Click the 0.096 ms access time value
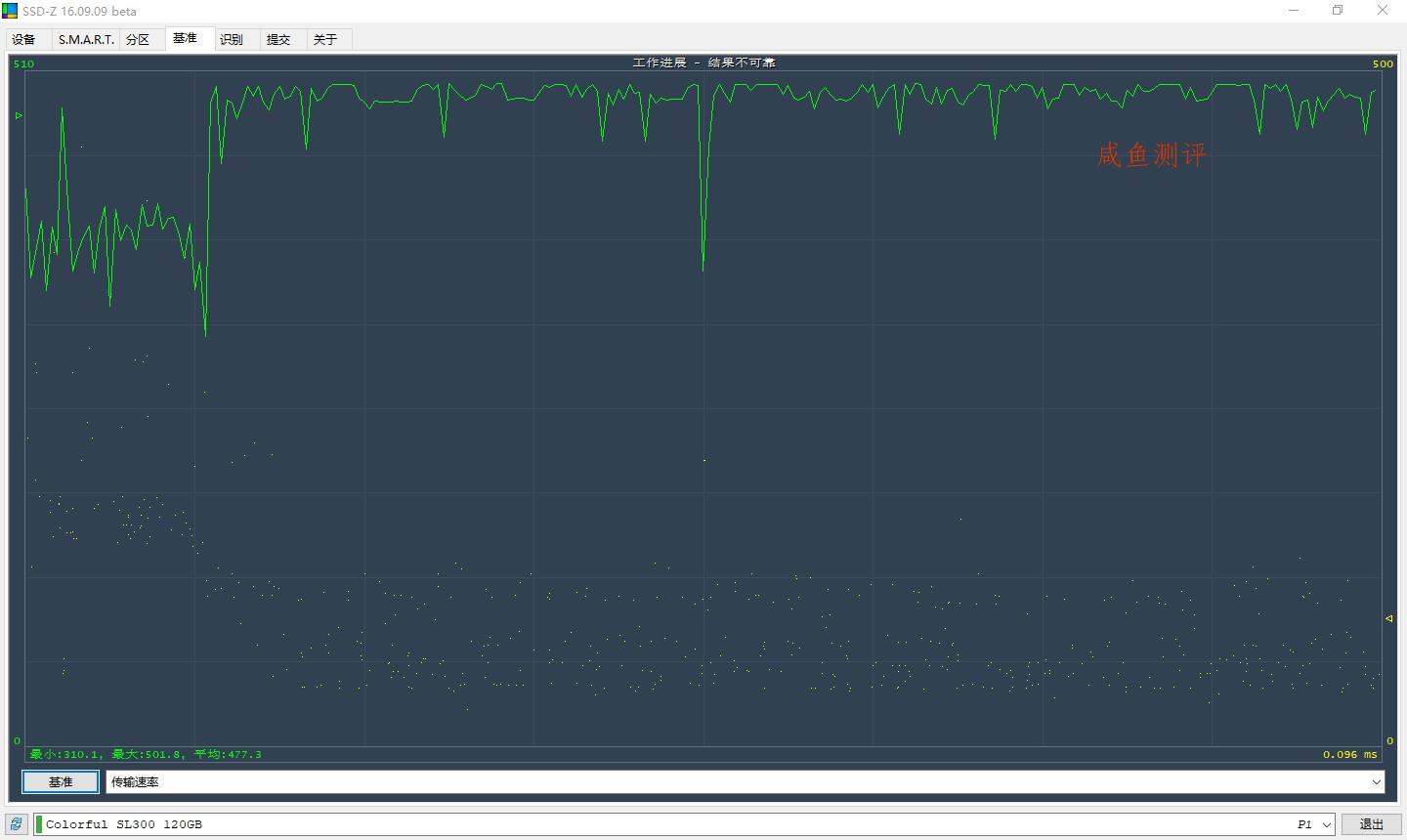Viewport: 1407px width, 840px height. coord(1349,755)
